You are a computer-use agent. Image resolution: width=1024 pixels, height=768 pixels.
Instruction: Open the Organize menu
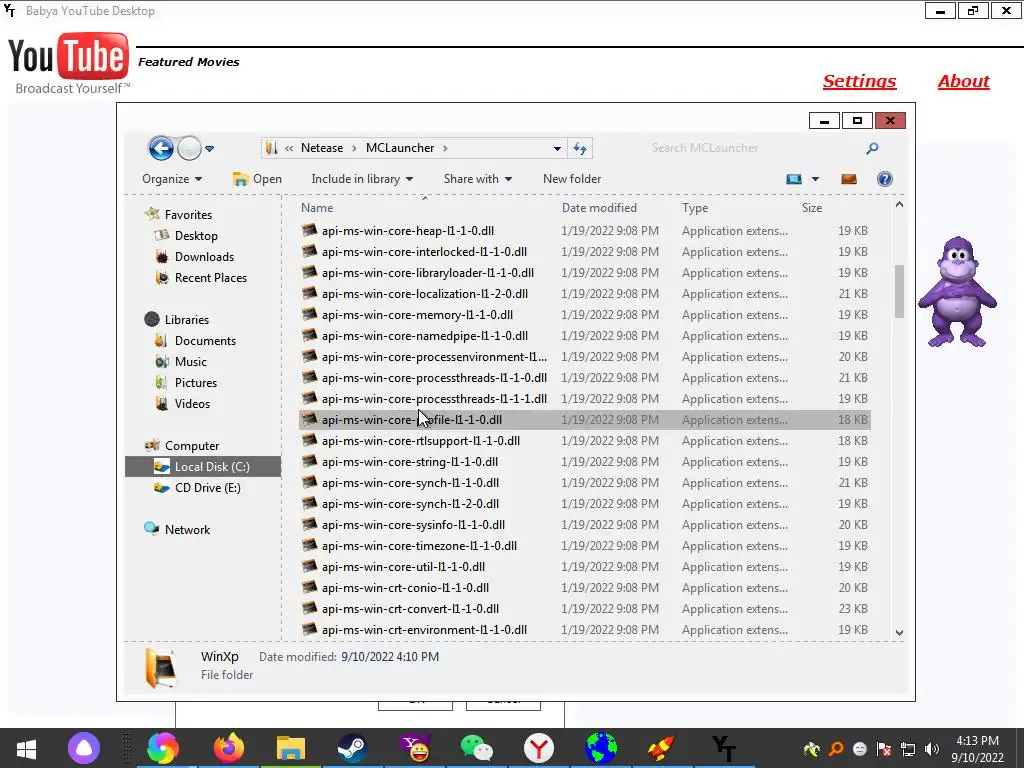pyautogui.click(x=172, y=179)
